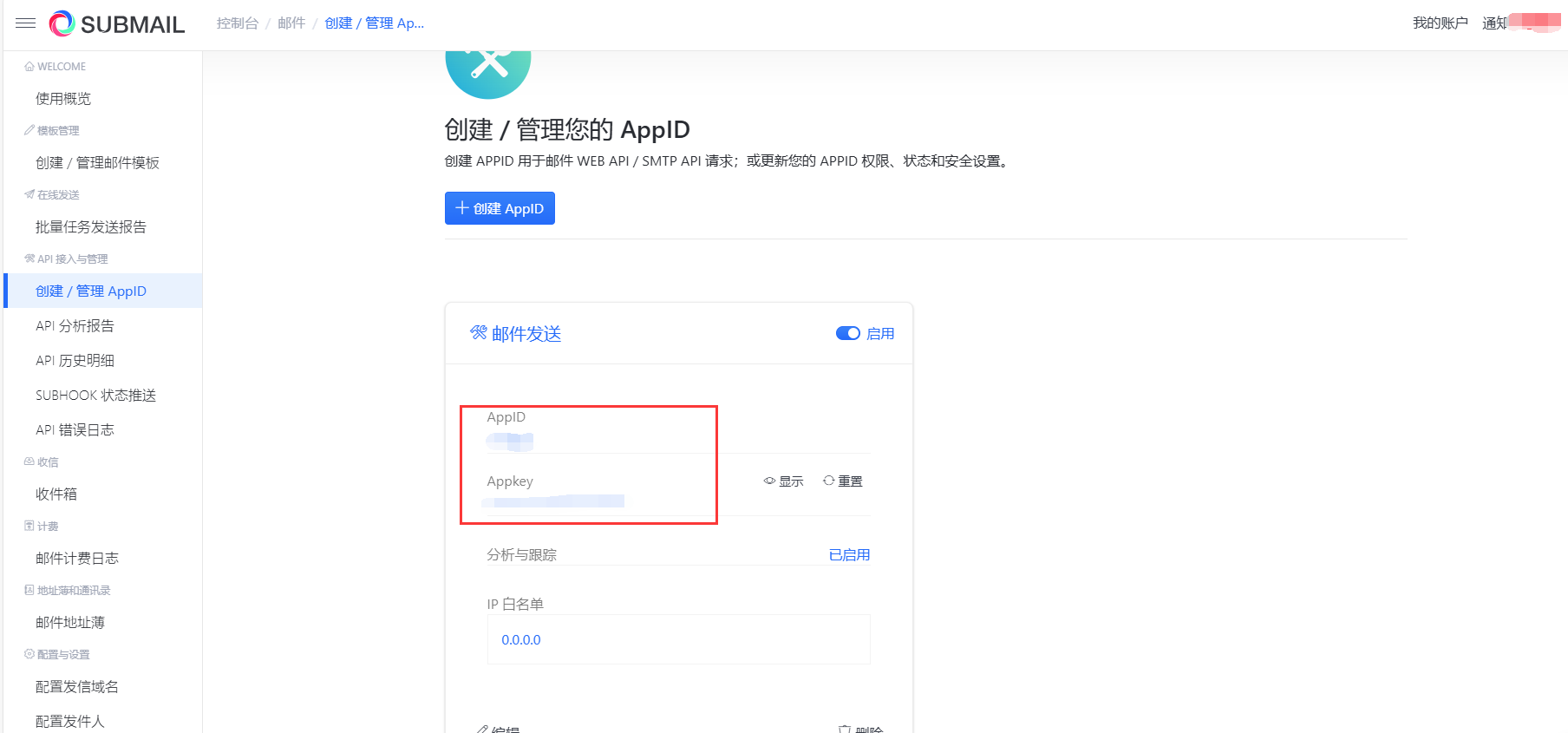Click the 邮件发送 card title
Image resolution: width=1568 pixels, height=733 pixels.
(x=526, y=334)
